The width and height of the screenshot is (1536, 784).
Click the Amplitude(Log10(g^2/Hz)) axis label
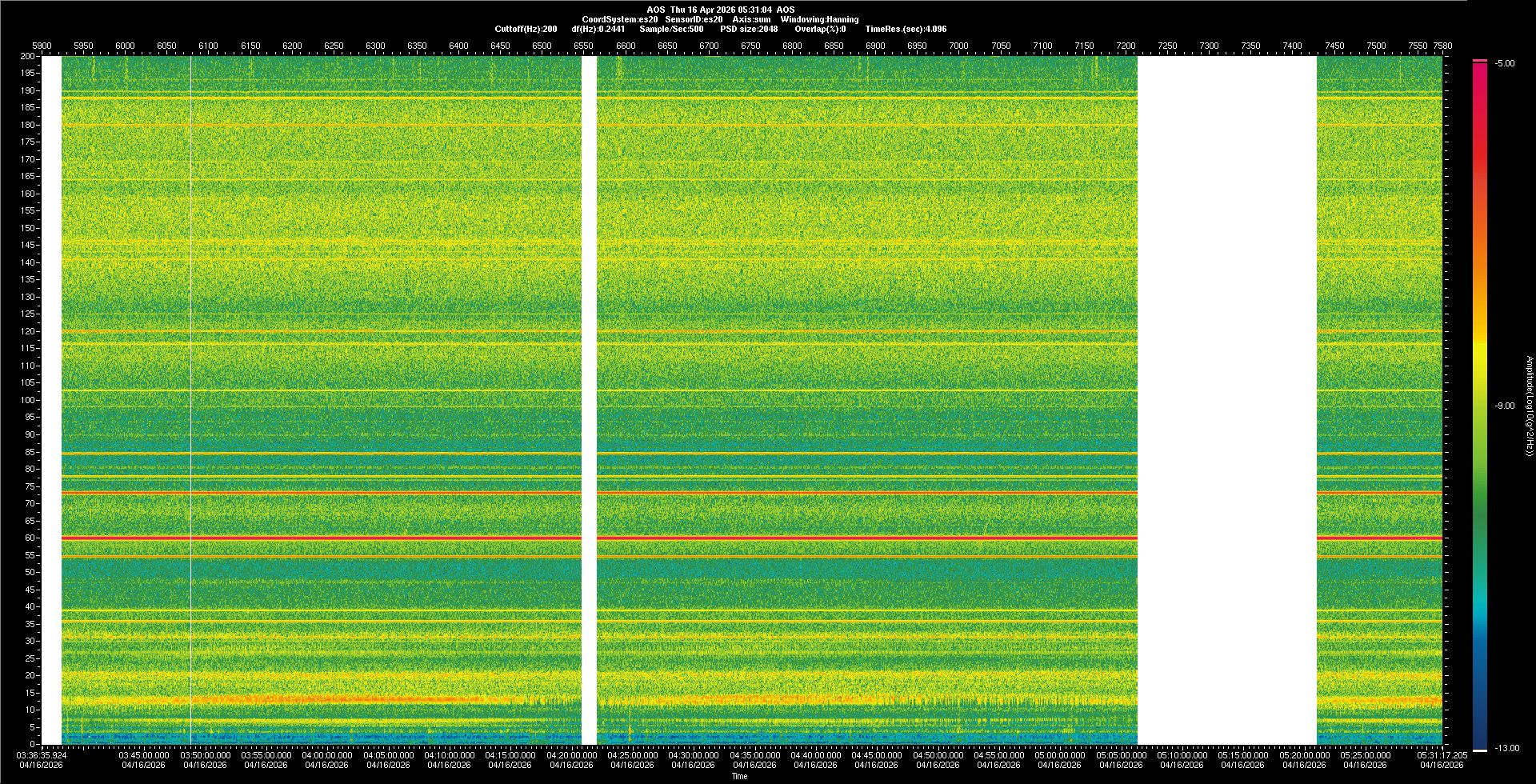1529,406
